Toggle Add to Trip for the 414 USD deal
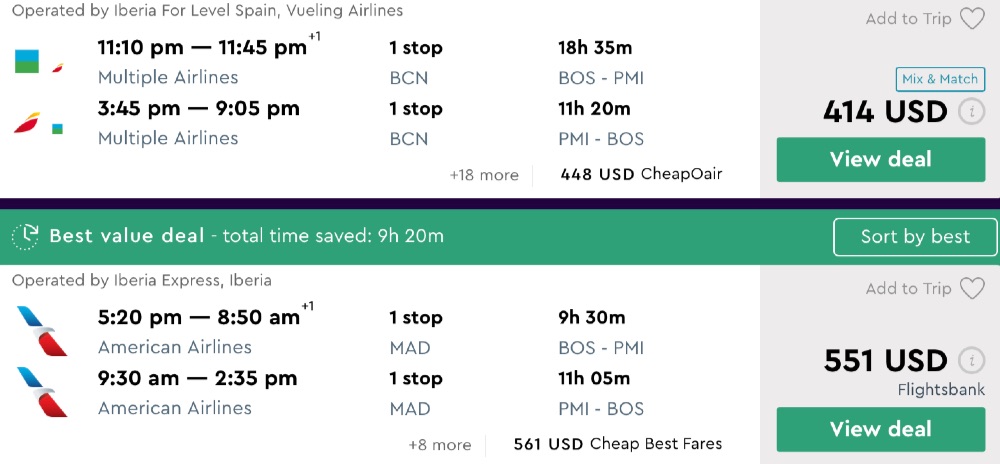The width and height of the screenshot is (1000, 464). coord(908,19)
